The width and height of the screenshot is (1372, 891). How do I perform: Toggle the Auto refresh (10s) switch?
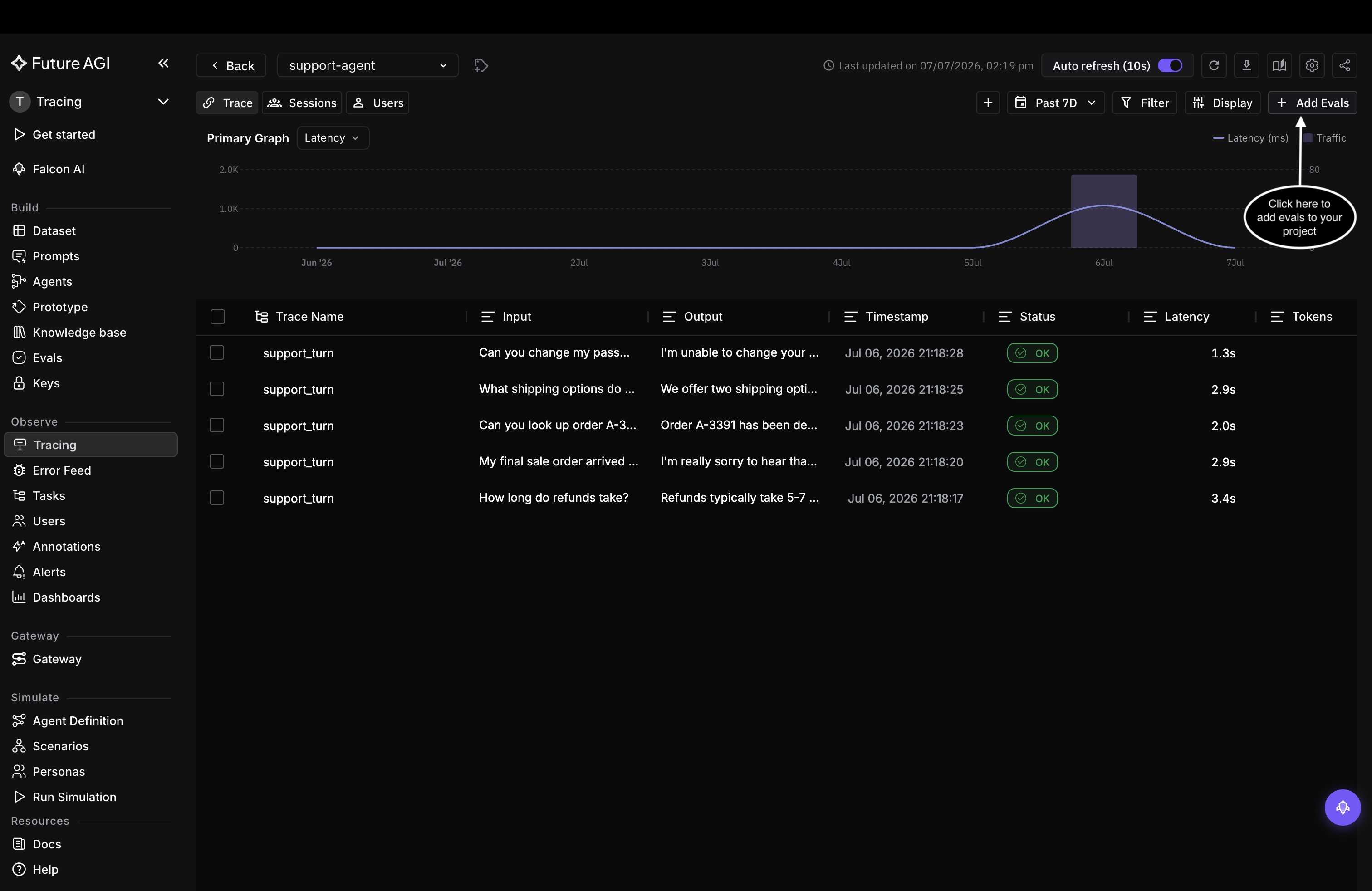tap(1170, 65)
